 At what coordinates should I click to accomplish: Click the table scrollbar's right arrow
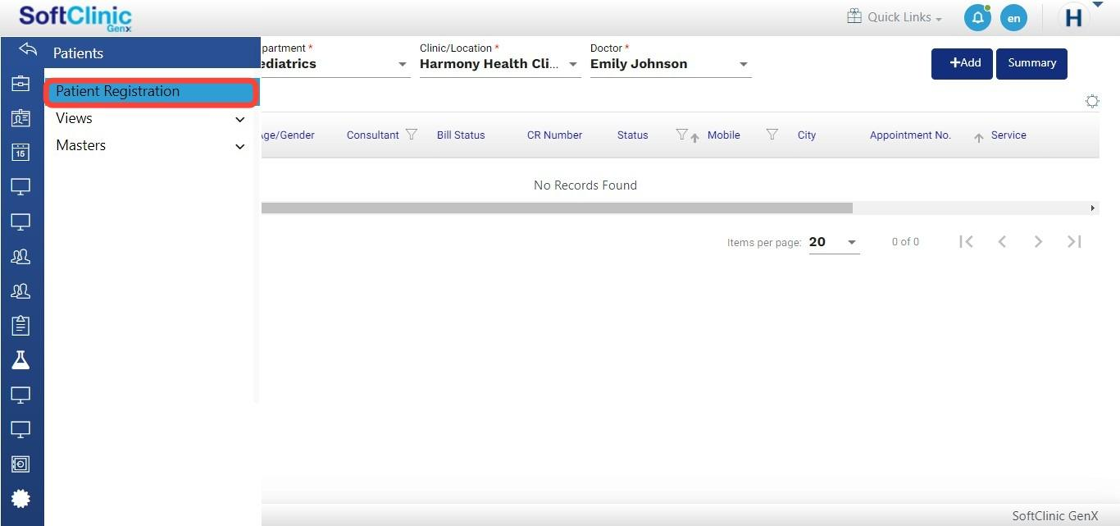pyautogui.click(x=1093, y=208)
